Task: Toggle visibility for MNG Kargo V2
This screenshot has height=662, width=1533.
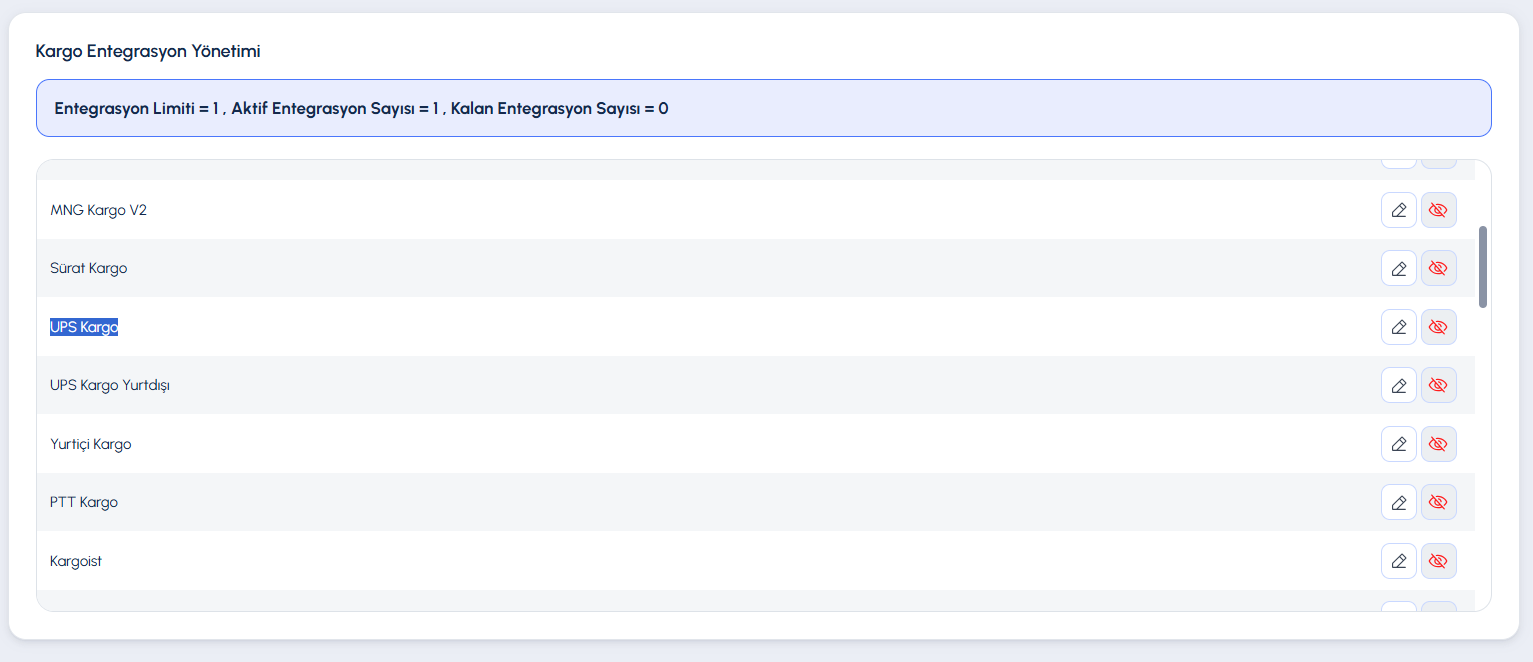Action: (1439, 210)
